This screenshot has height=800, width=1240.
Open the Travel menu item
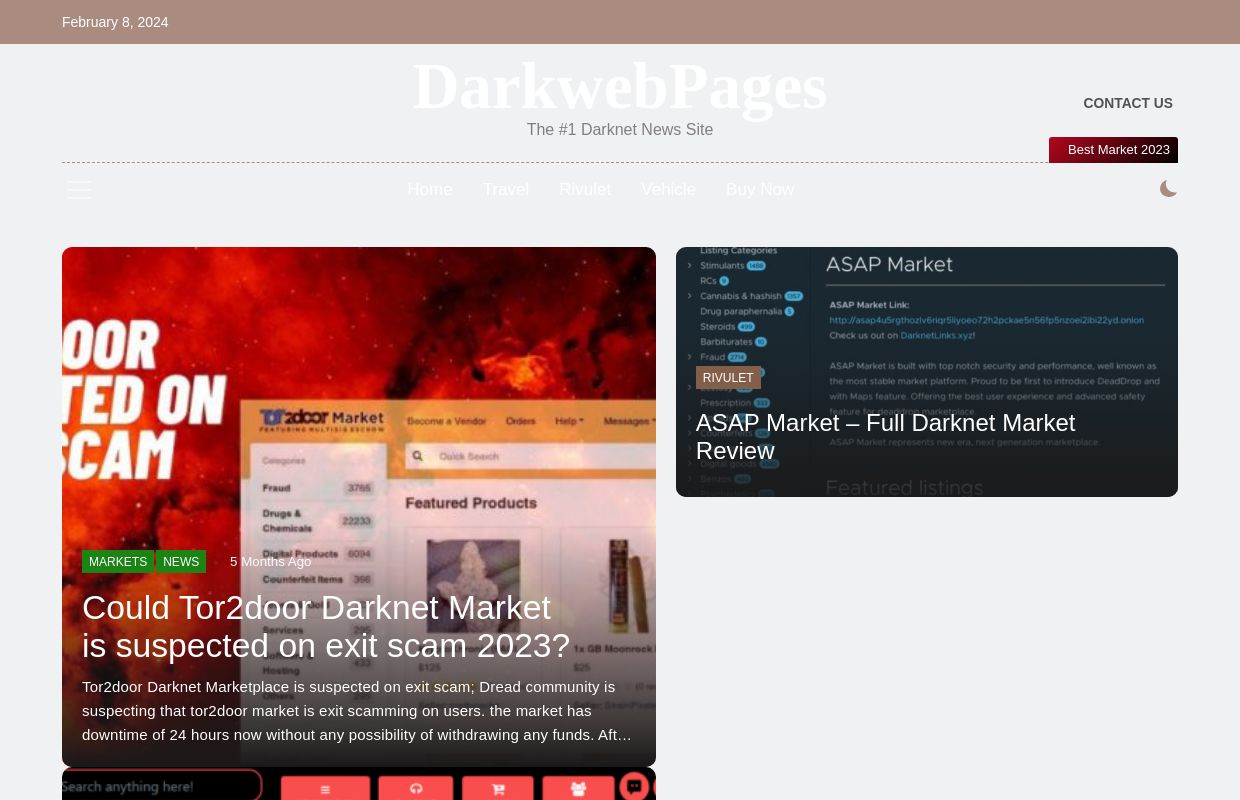(506, 190)
